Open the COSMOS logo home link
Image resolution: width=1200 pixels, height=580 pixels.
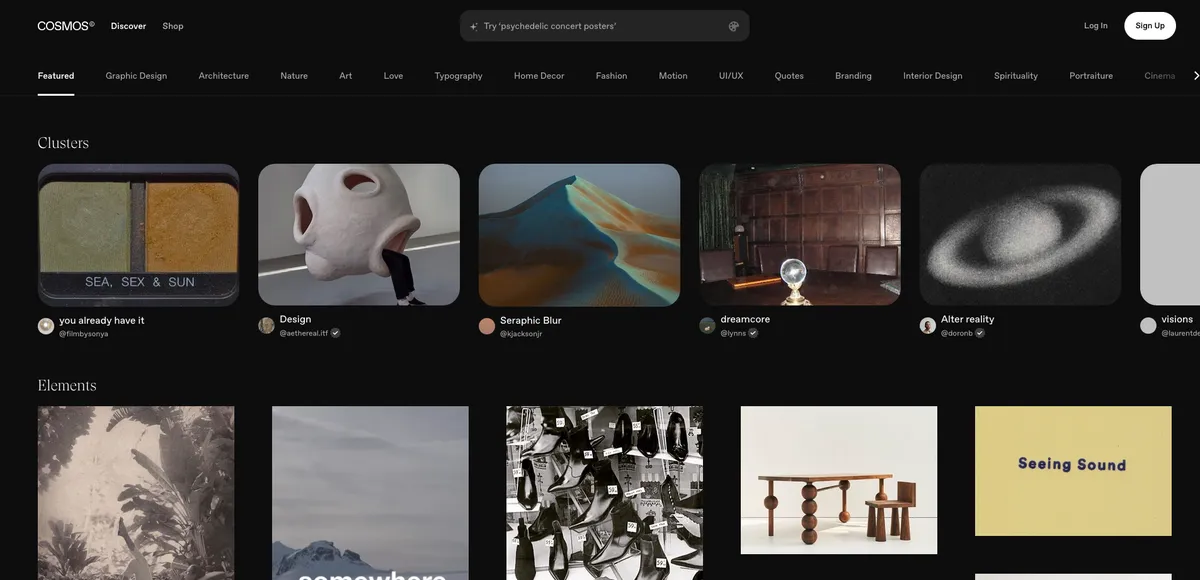66,26
